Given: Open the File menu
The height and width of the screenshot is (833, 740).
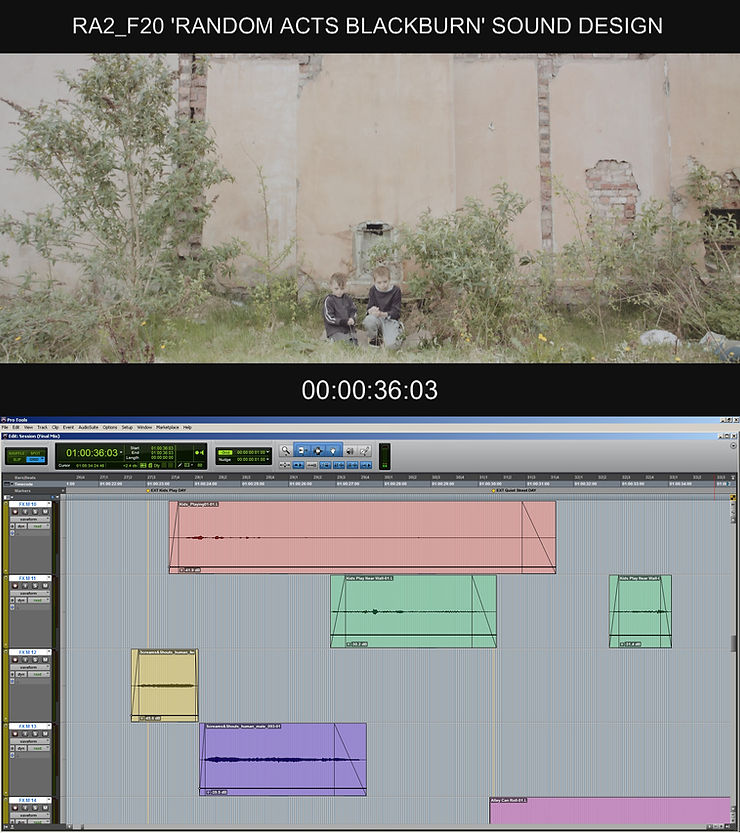Looking at the screenshot, I should click(x=4, y=427).
